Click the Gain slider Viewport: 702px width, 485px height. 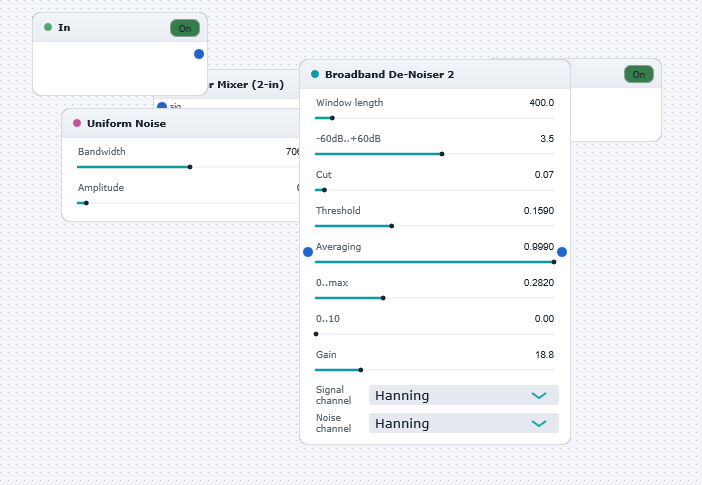pyautogui.click(x=435, y=370)
